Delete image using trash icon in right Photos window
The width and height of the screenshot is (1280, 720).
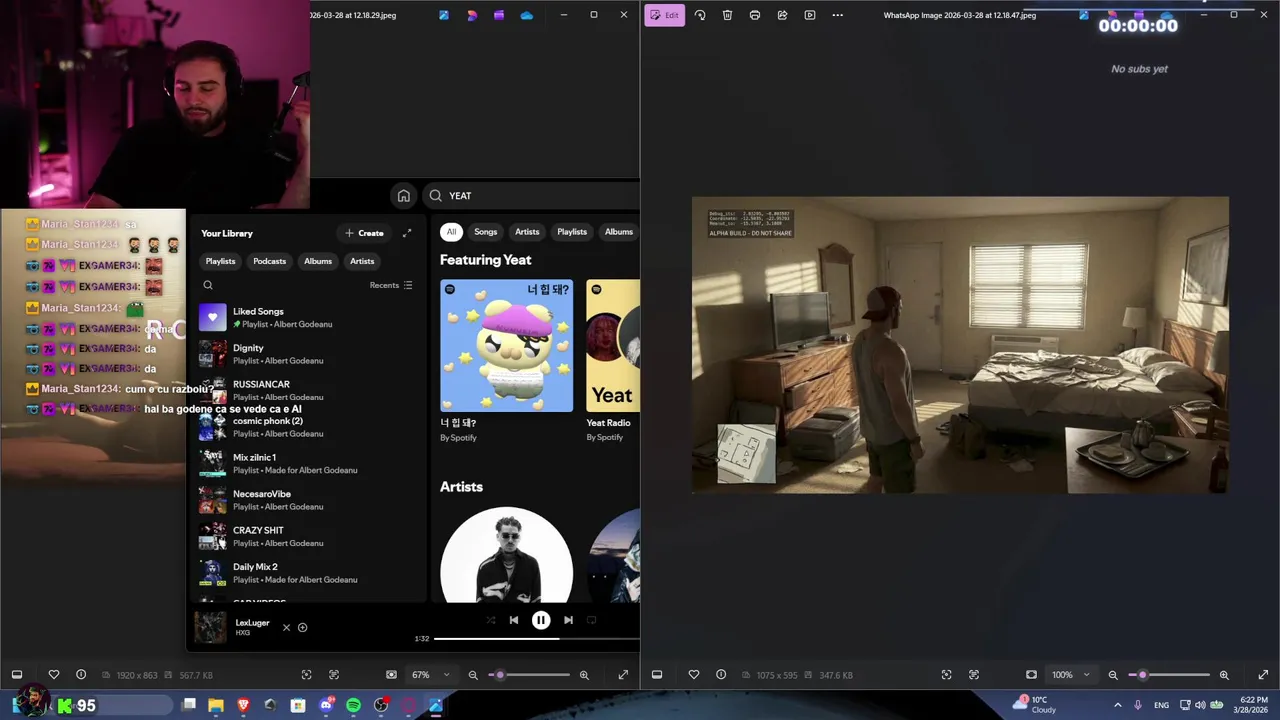727,15
